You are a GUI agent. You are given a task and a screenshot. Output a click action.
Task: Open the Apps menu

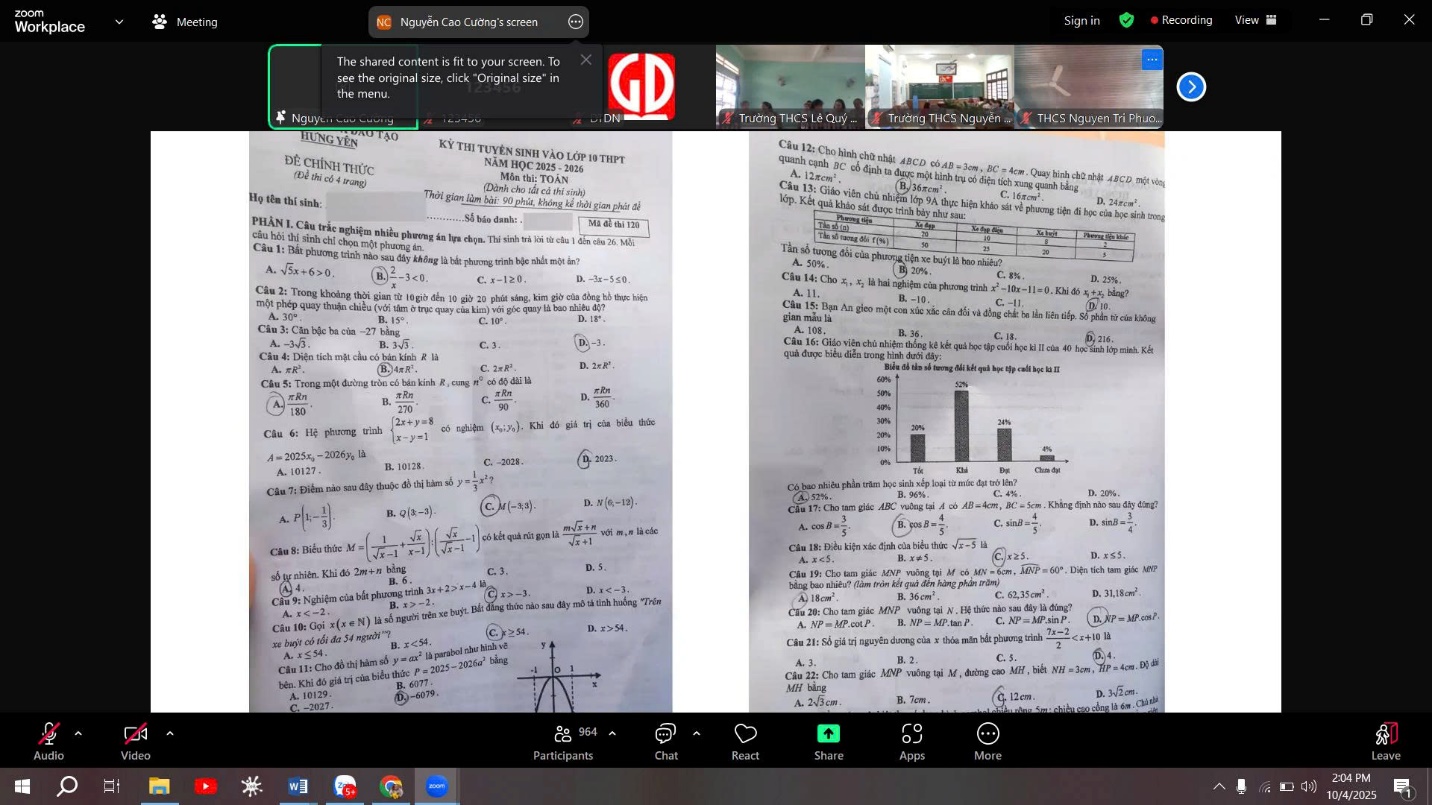click(911, 740)
